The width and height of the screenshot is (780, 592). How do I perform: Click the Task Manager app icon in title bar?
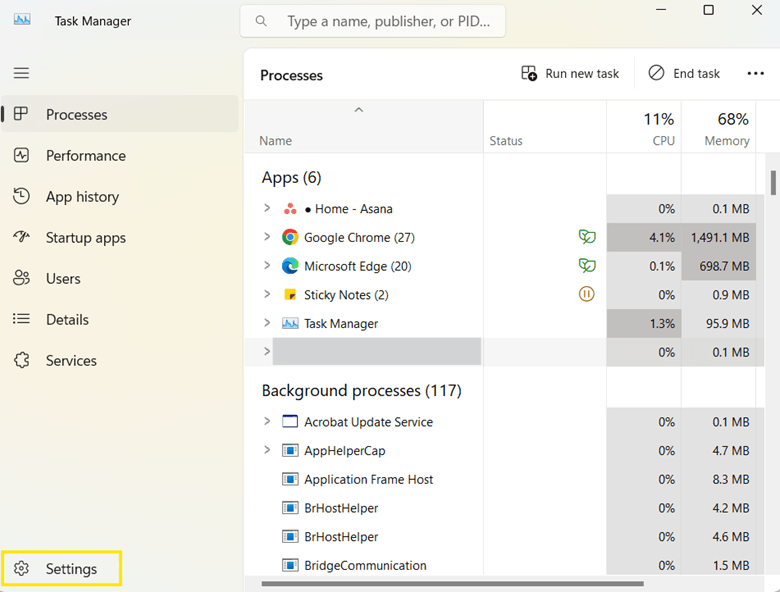tap(22, 20)
